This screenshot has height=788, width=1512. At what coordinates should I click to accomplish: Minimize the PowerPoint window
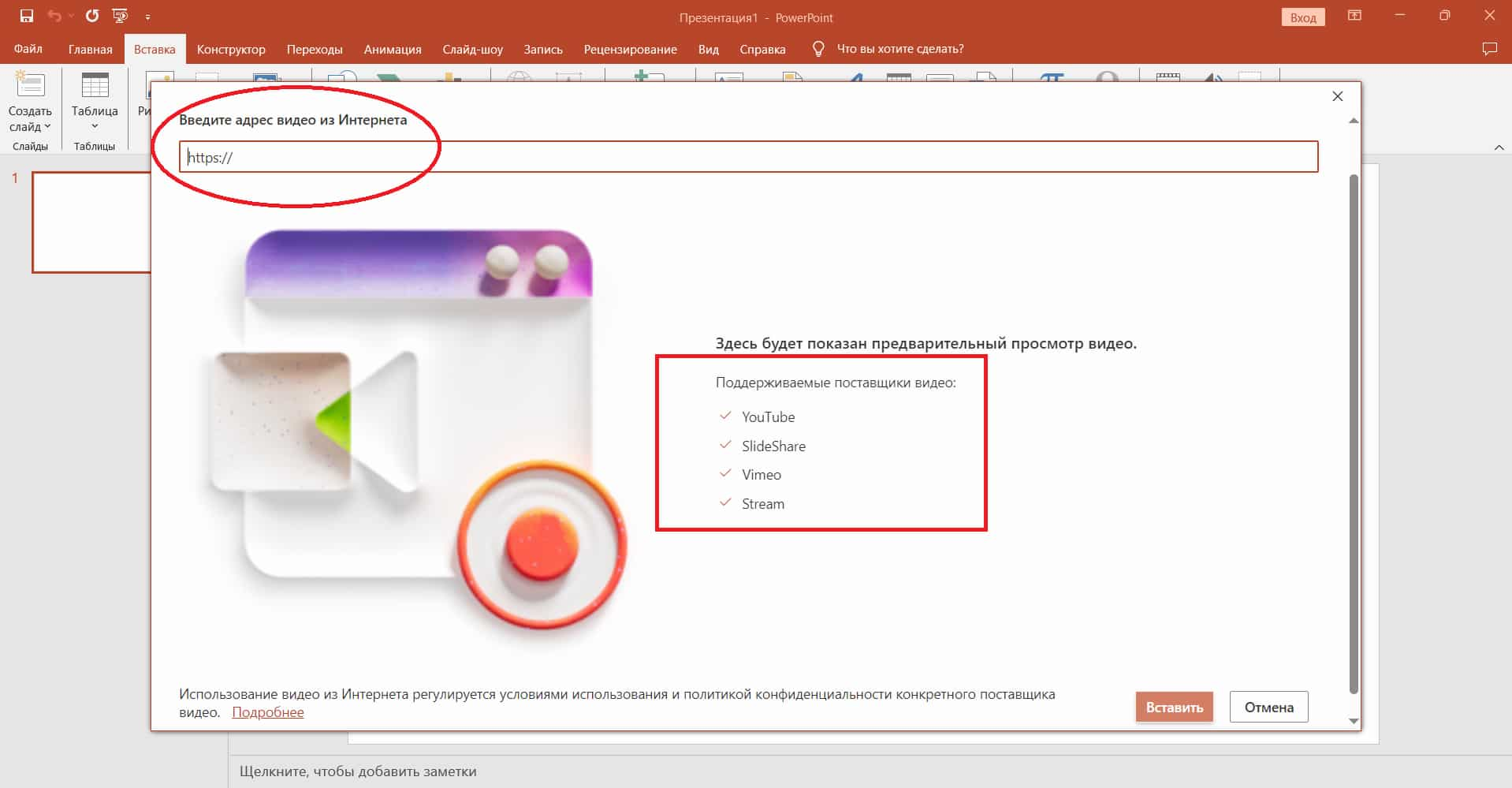[x=1399, y=16]
